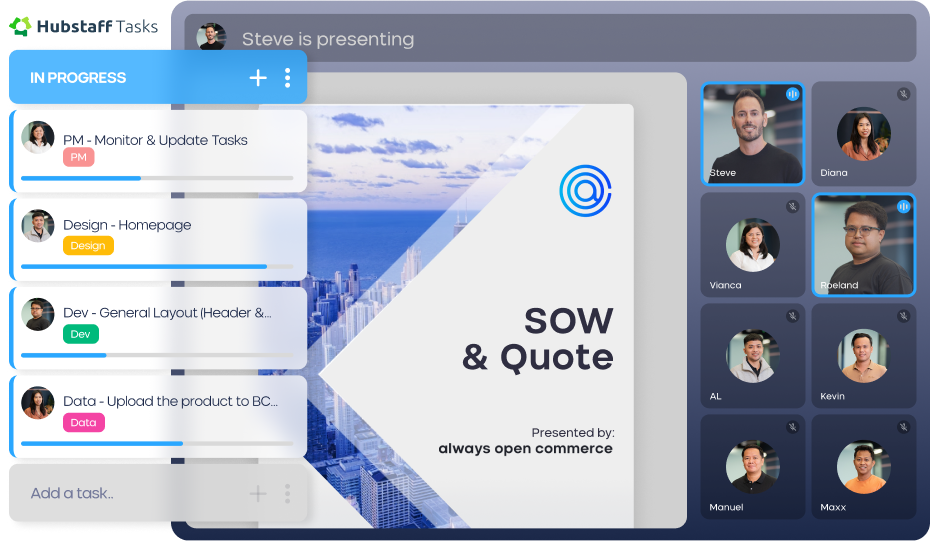Toggle Maxx's muted microphone icon
The width and height of the screenshot is (930, 541).
(903, 427)
